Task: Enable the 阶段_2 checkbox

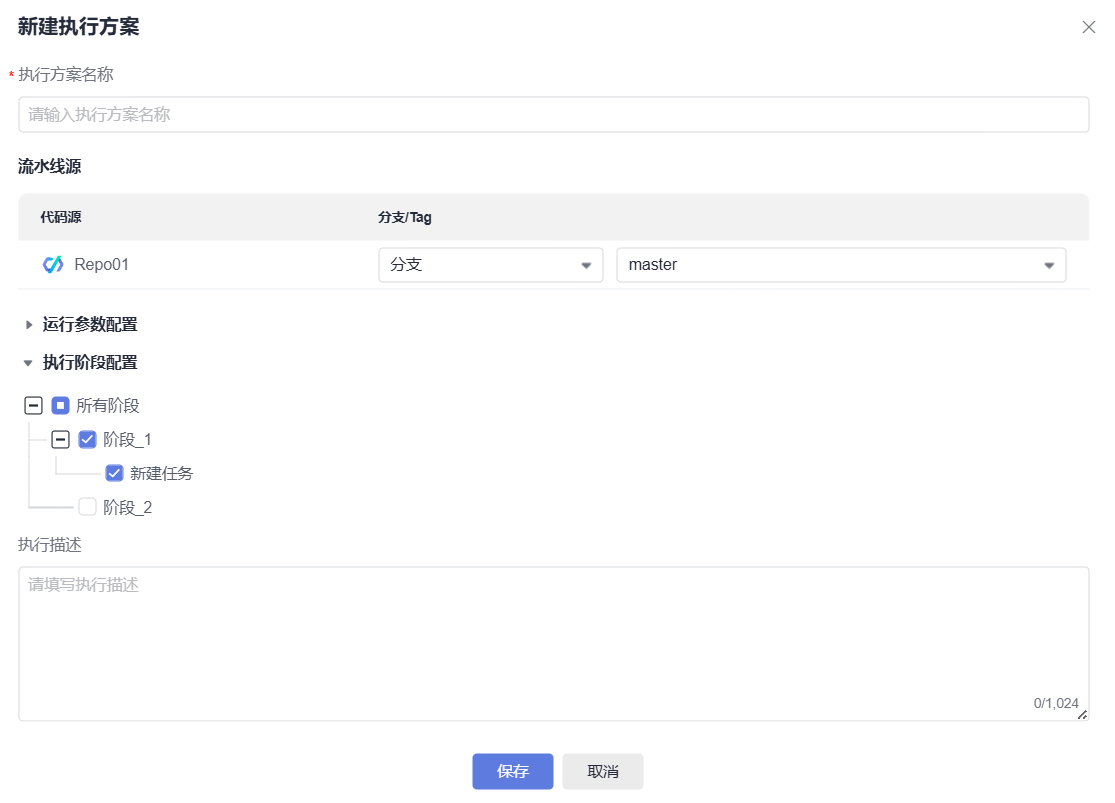Action: (x=87, y=508)
